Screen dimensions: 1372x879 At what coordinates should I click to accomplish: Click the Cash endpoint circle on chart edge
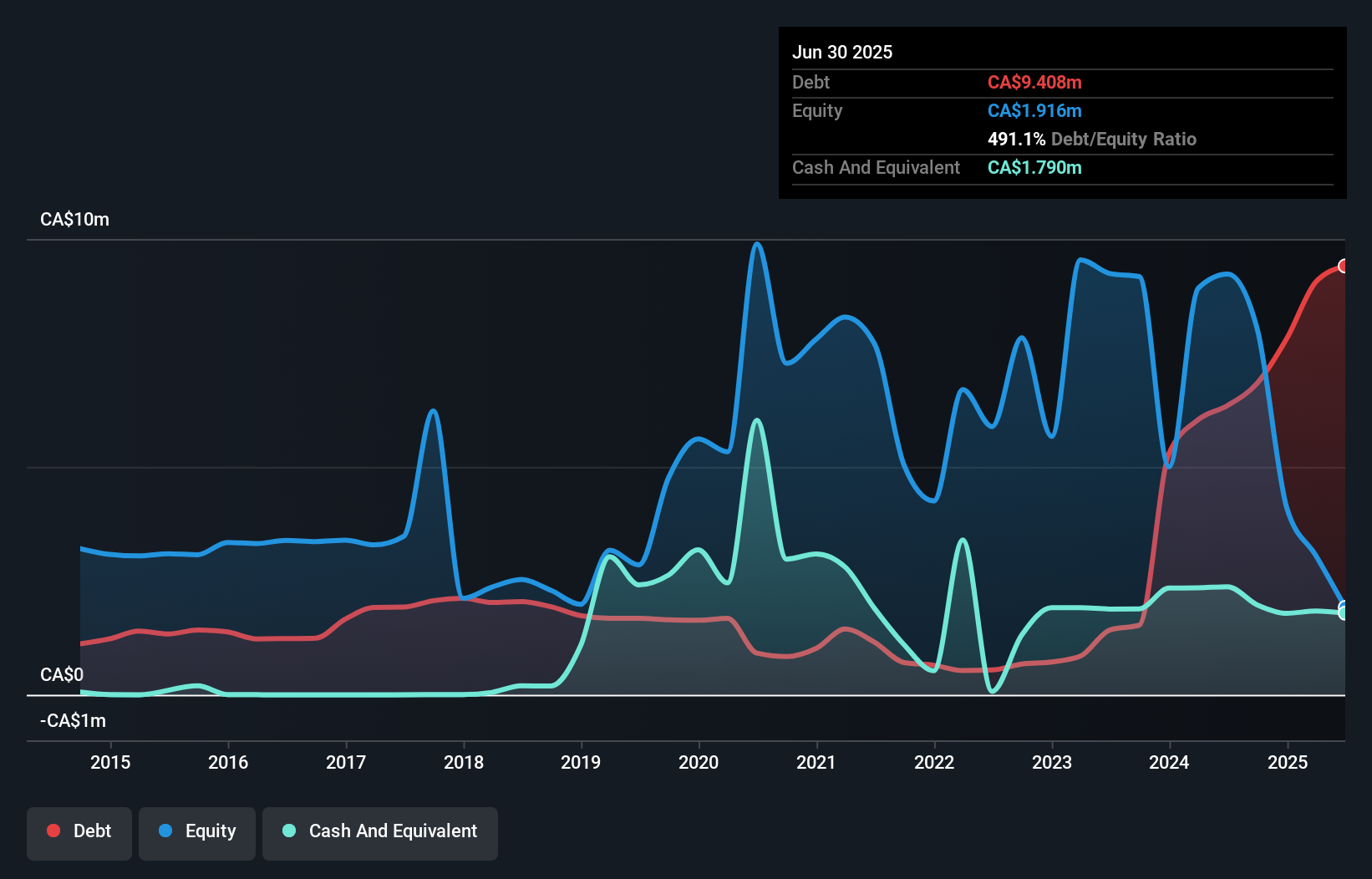1343,615
